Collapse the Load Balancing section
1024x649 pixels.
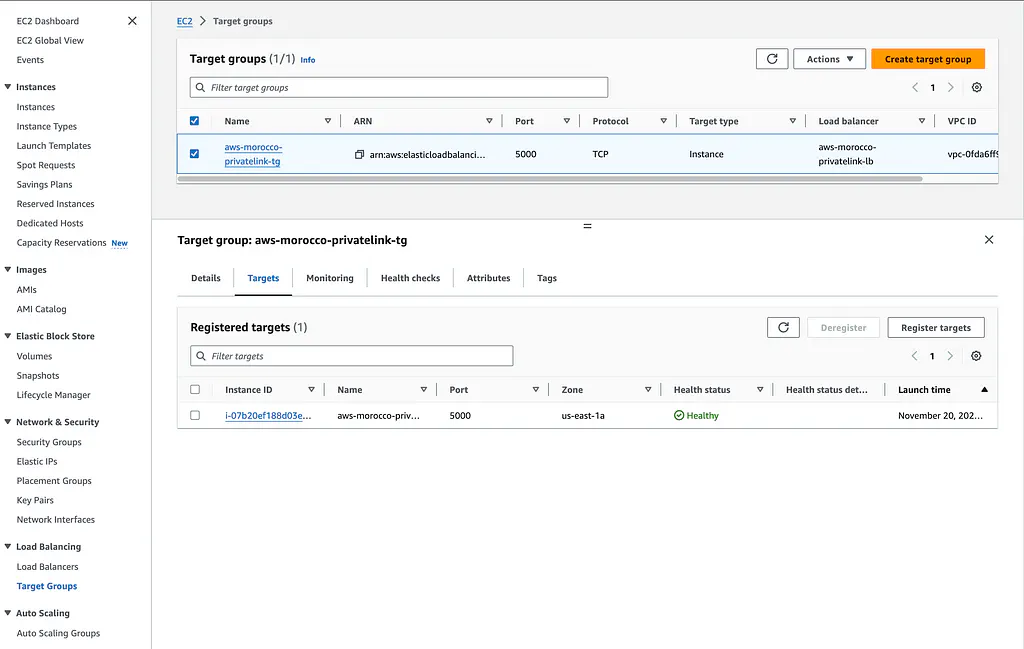tap(8, 546)
